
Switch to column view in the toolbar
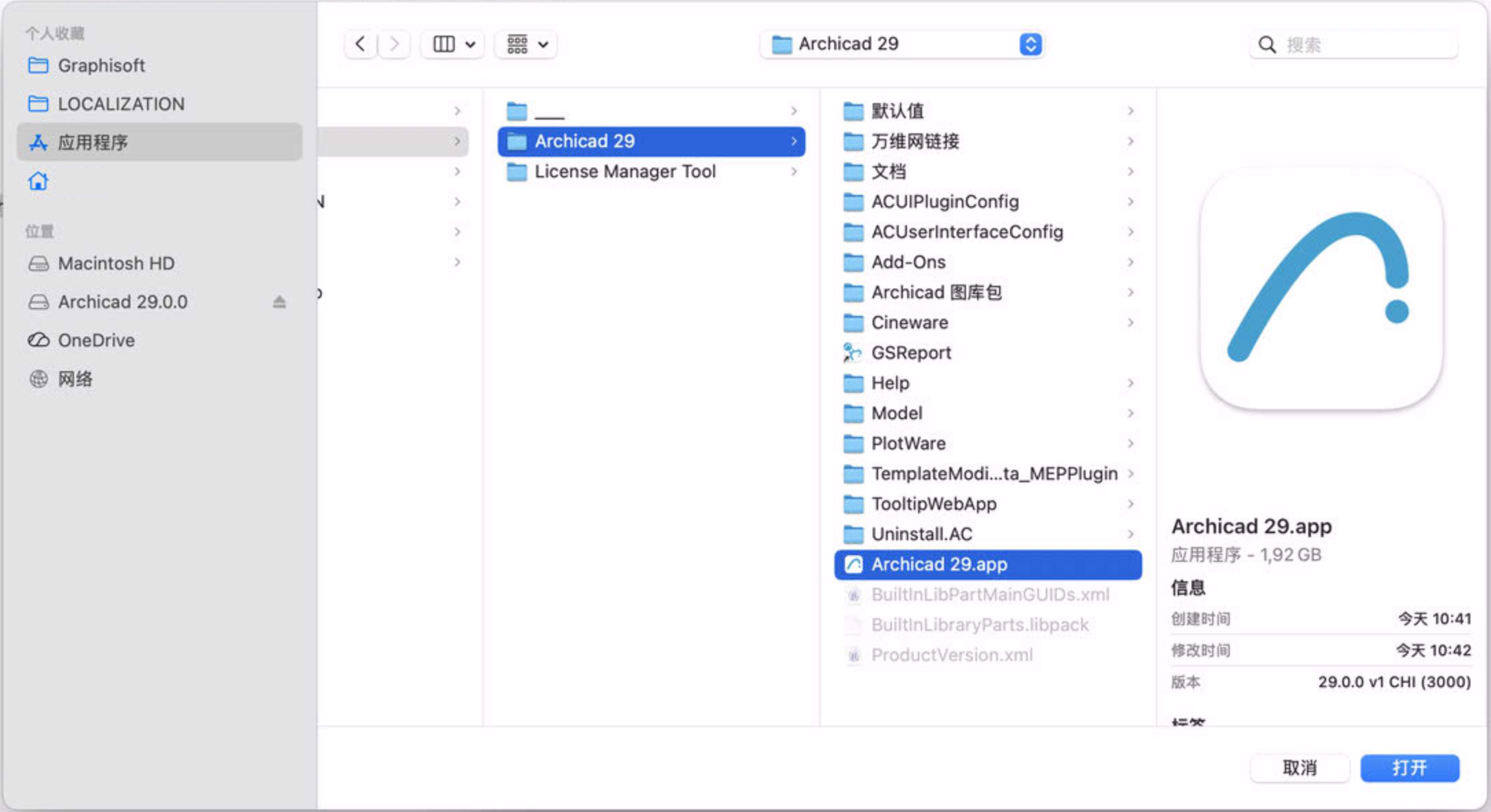pos(444,43)
